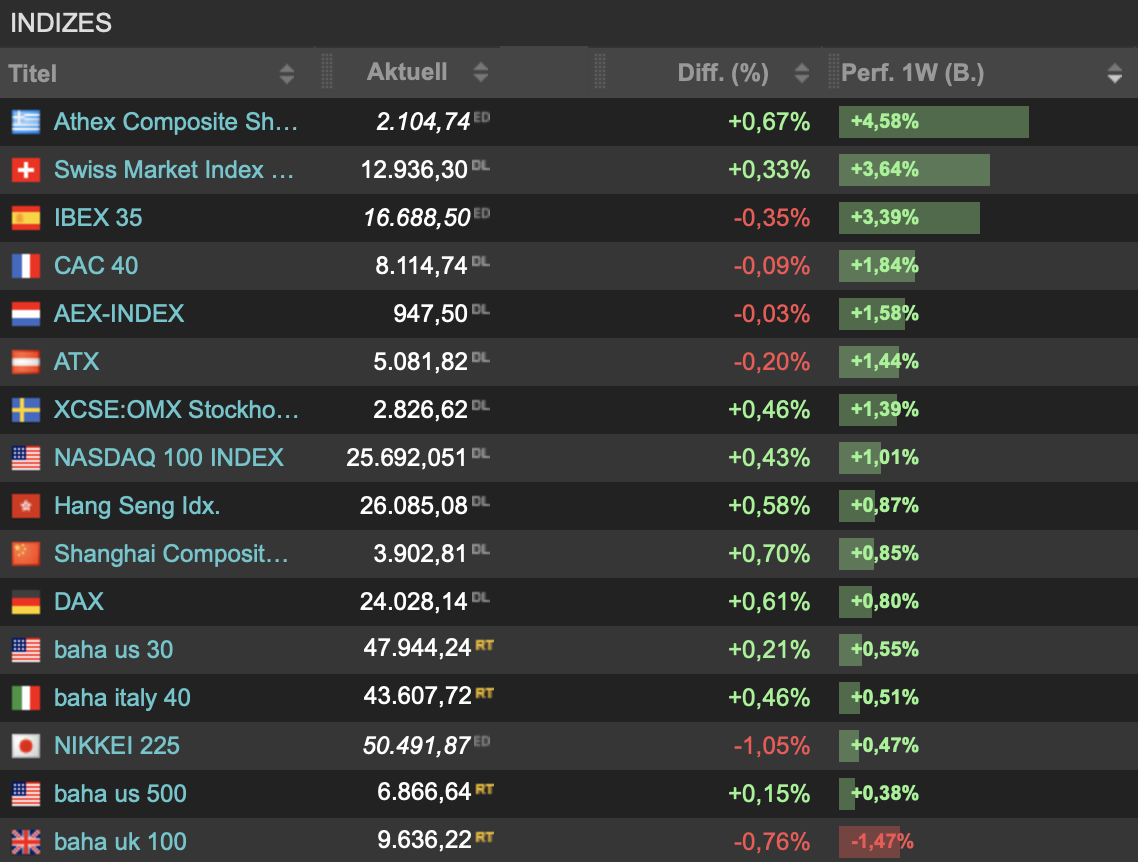Toggle sorting on Diff. (%) column arrows
1138x862 pixels.
coord(801,73)
